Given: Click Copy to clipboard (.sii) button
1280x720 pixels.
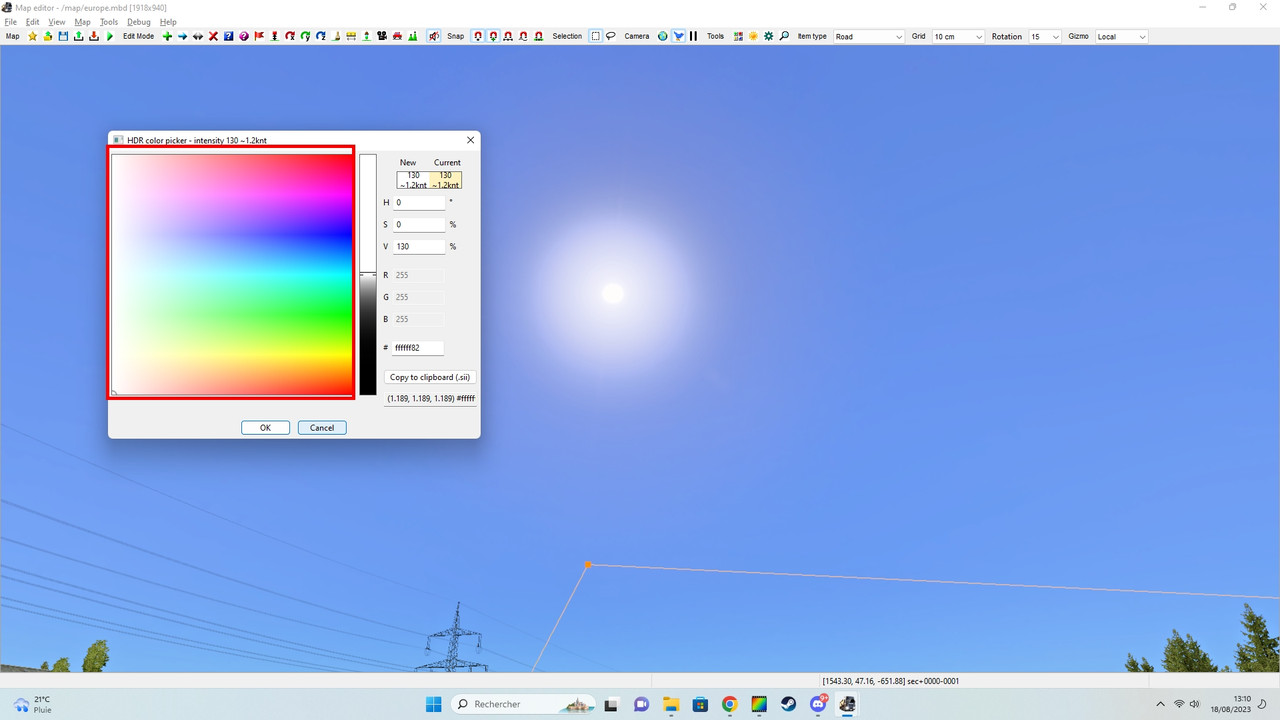Looking at the screenshot, I should coord(430,377).
